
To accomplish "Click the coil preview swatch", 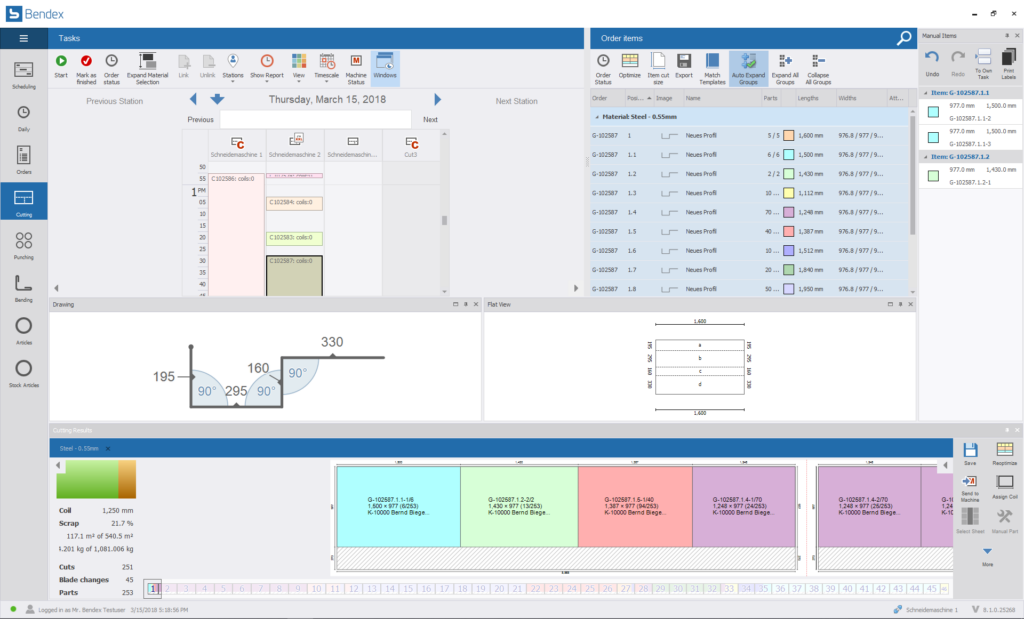I will click(96, 479).
